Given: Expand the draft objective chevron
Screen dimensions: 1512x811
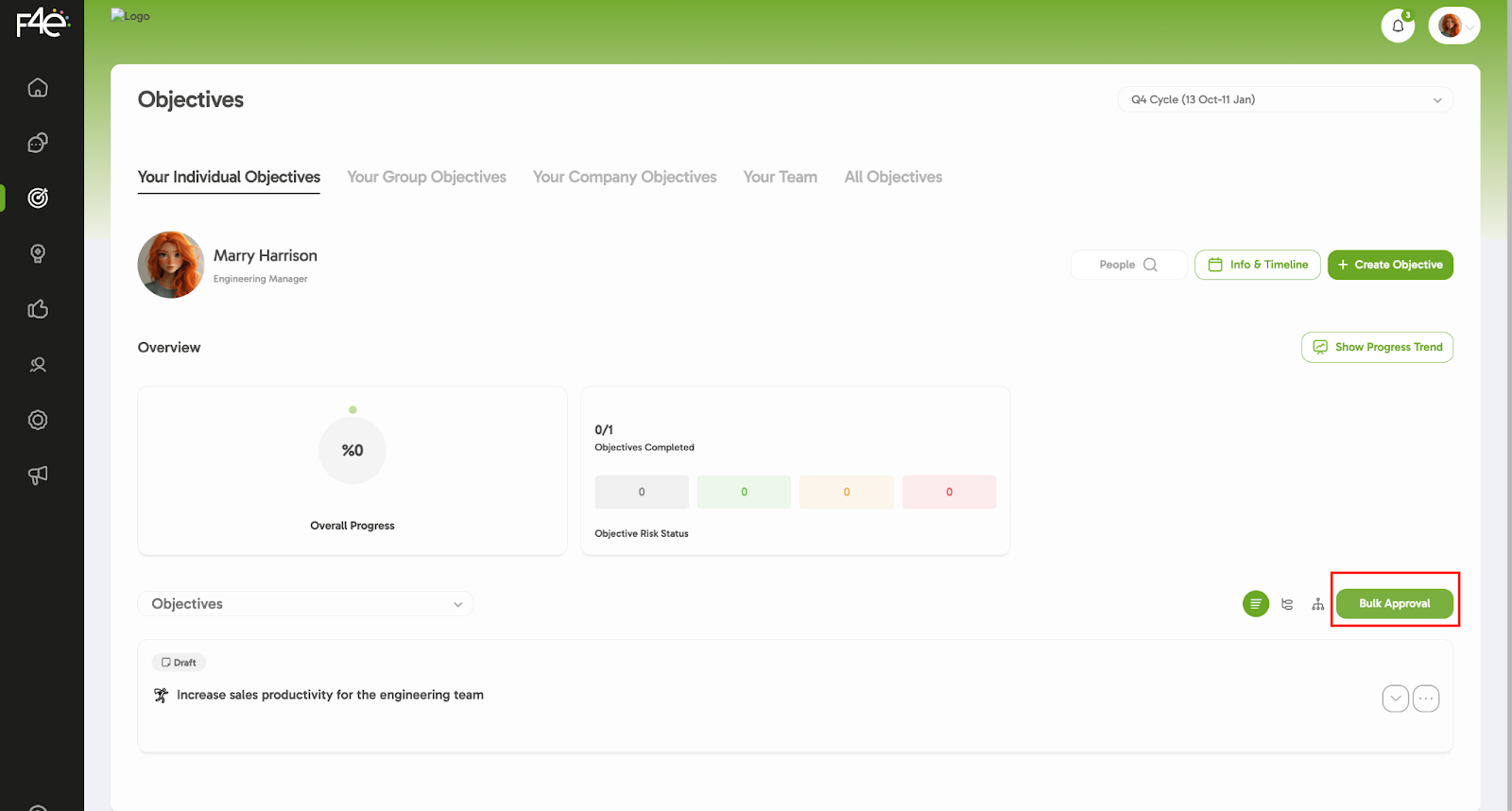Looking at the screenshot, I should [1395, 699].
